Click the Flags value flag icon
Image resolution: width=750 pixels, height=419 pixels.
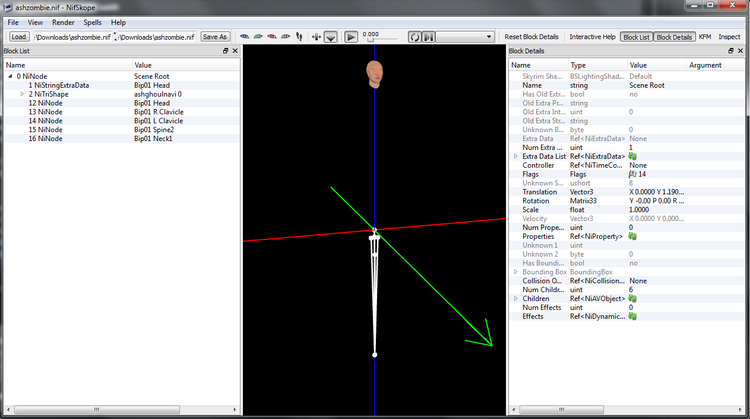click(632, 174)
